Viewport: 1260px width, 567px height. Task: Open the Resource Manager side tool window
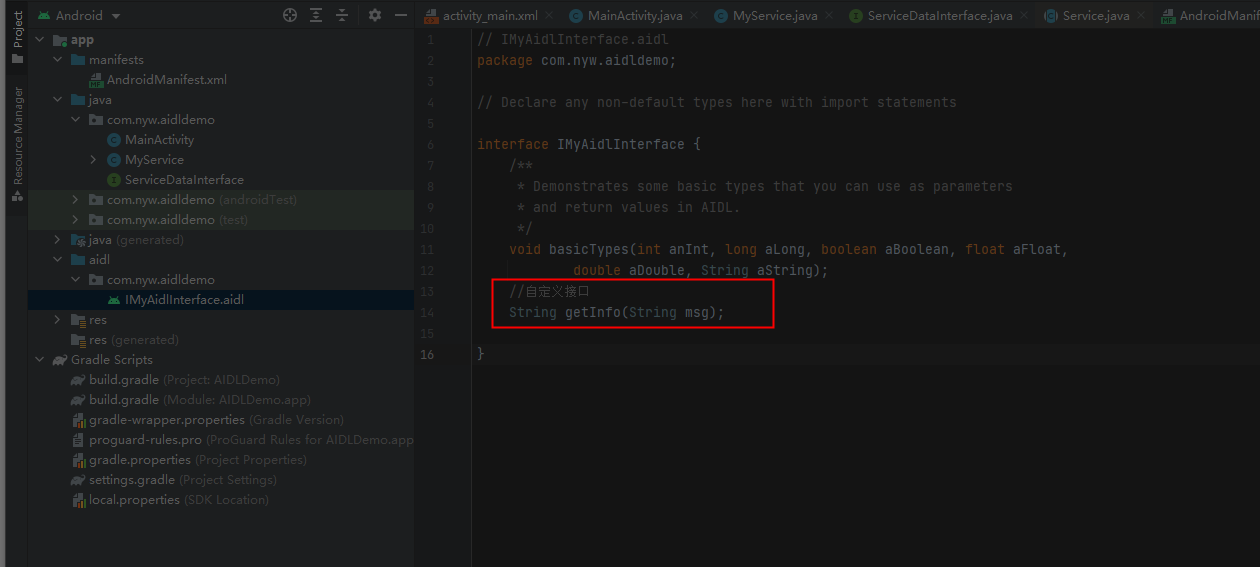point(16,144)
